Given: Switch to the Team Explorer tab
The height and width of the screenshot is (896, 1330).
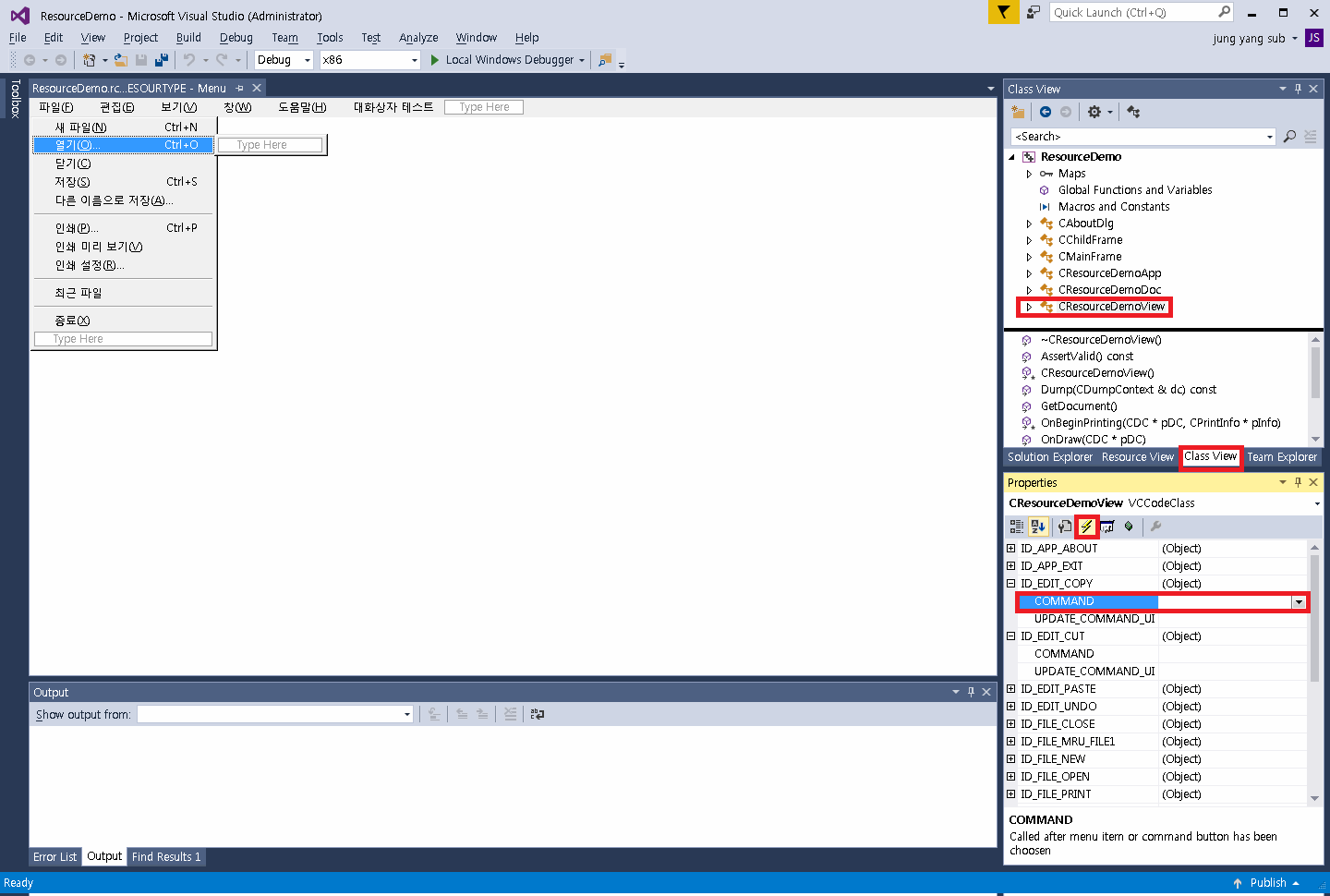Looking at the screenshot, I should (x=1282, y=457).
